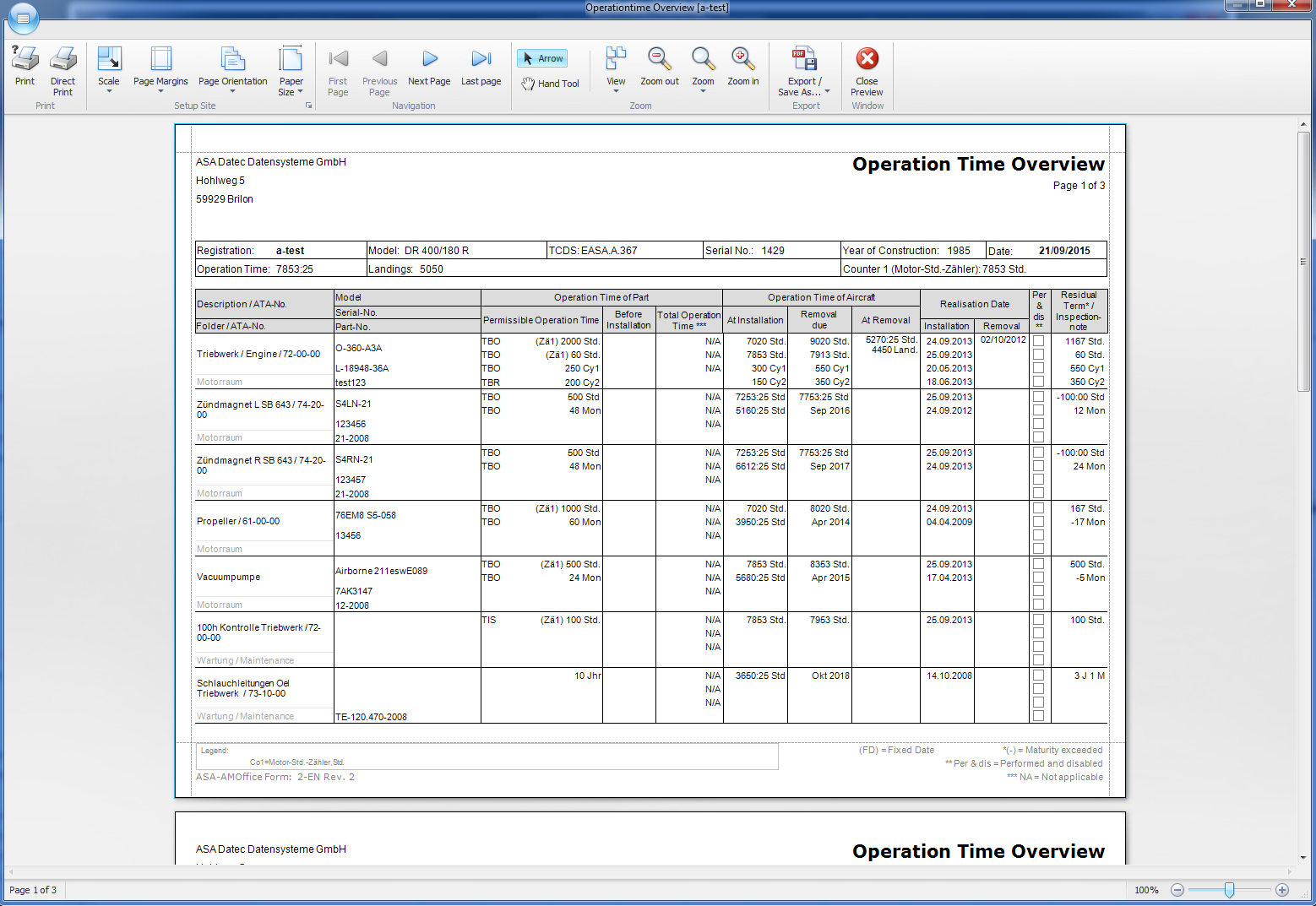Image resolution: width=1316 pixels, height=906 pixels.
Task: Activate the Arrow selection tool
Action: (x=542, y=58)
